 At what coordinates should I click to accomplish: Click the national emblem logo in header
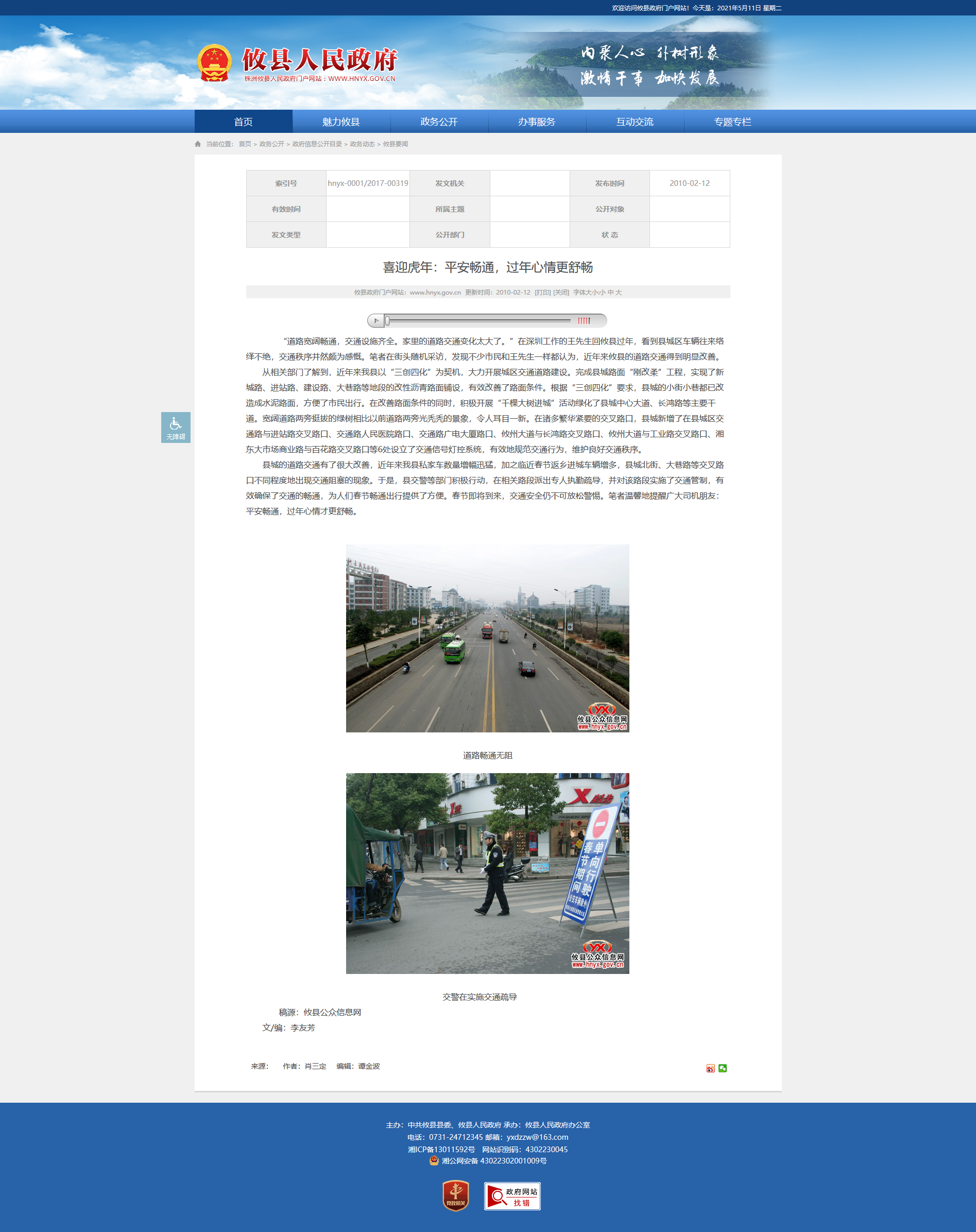214,63
